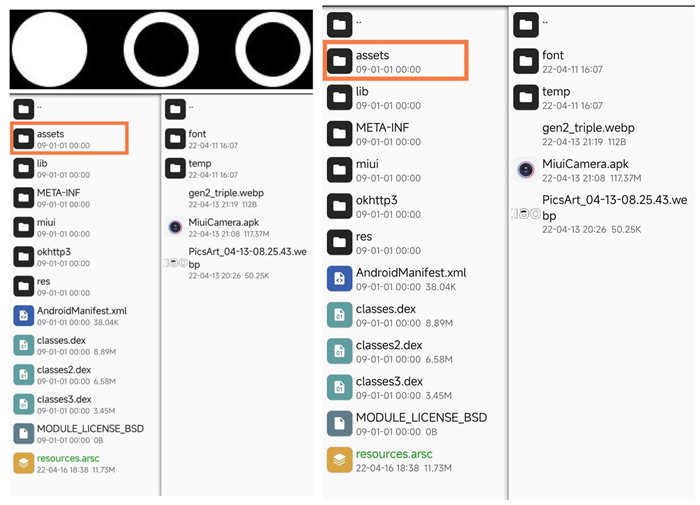Select gen2_triple.webp in the larger right screenshot
Image resolution: width=700 pixels, height=505 pixels.
tap(588, 128)
